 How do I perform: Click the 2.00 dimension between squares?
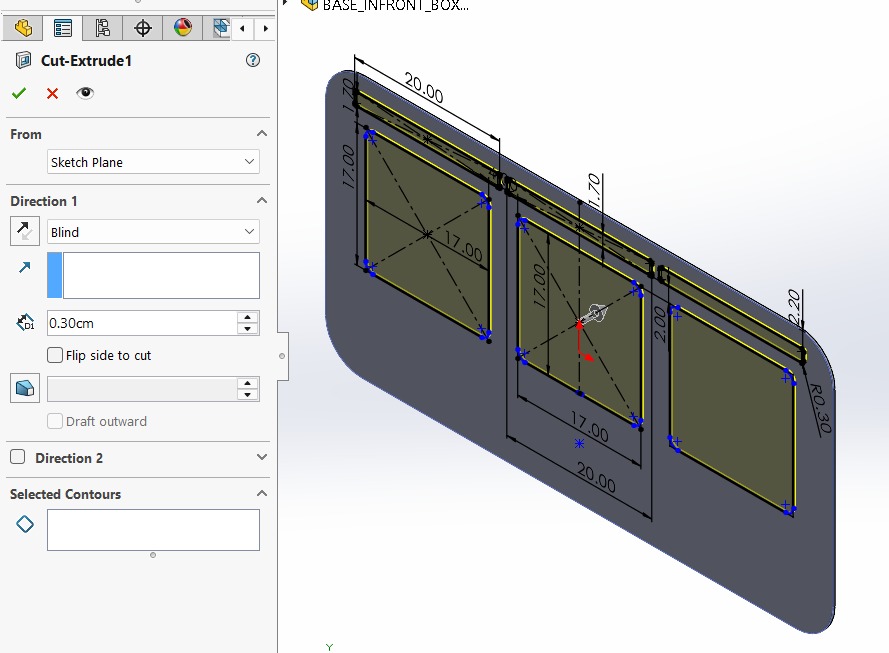(x=659, y=324)
